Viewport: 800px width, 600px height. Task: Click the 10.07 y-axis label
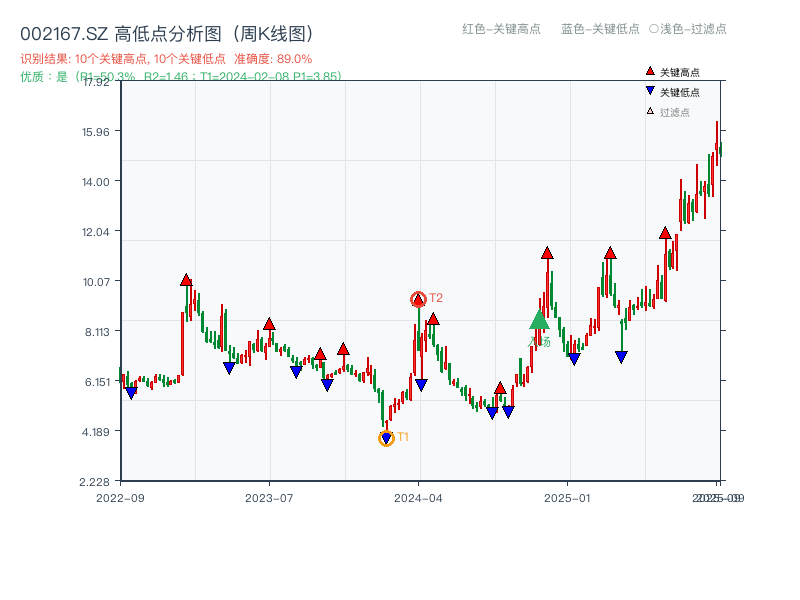pyautogui.click(x=96, y=282)
